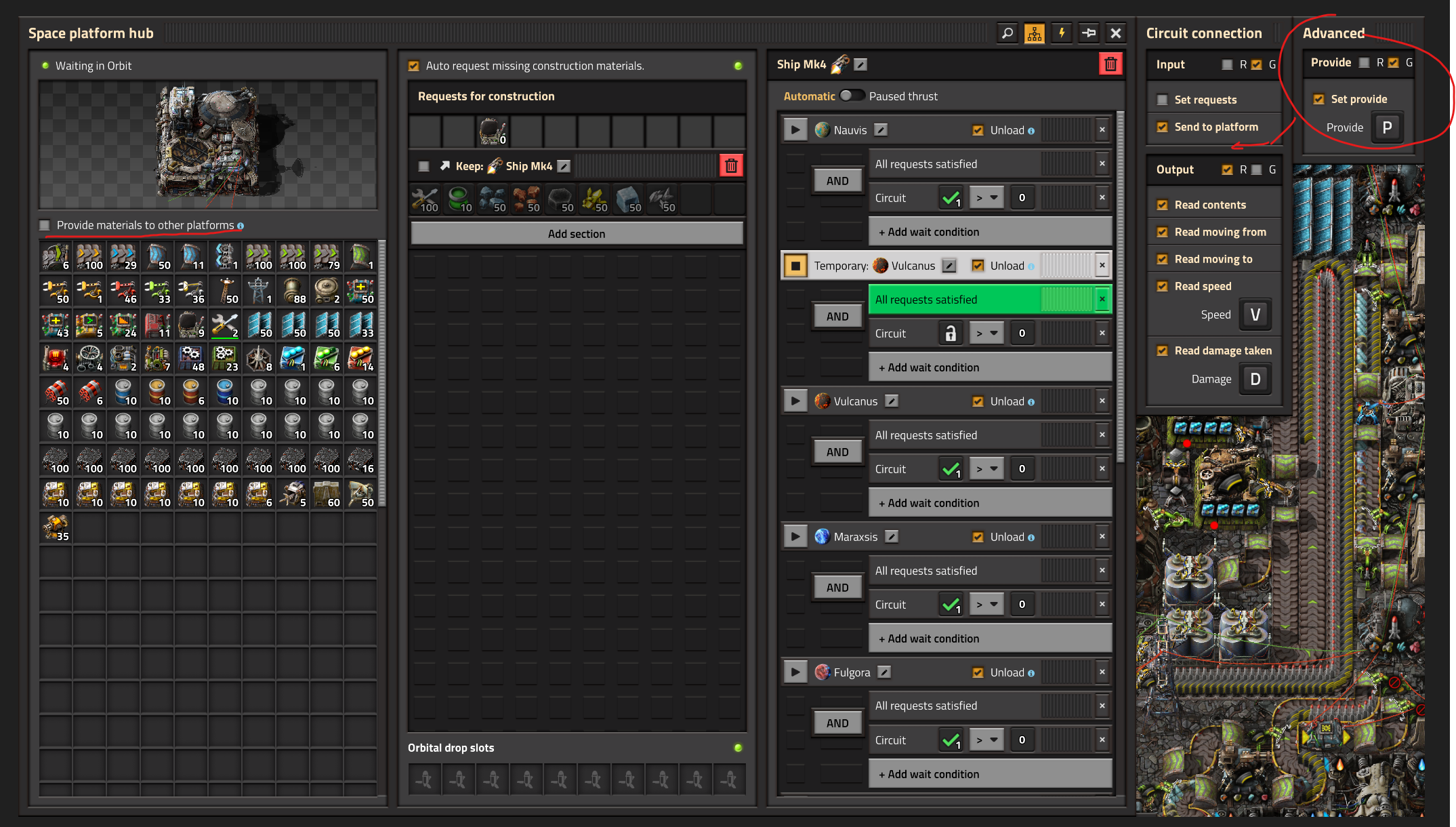Open the search tool in hub title bar
Screen dimensions: 1456x827
[x=1007, y=33]
